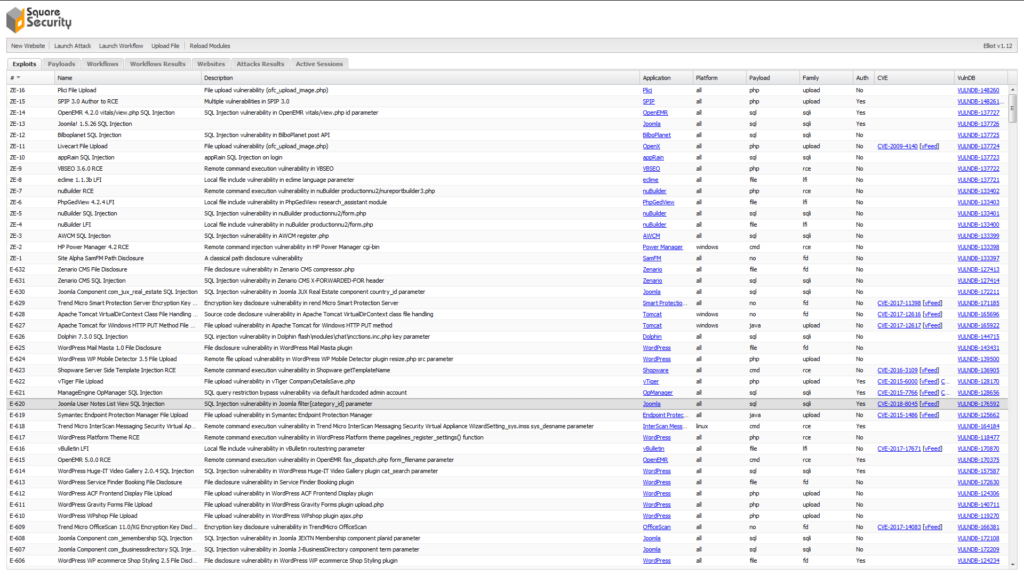The height and width of the screenshot is (576, 1024).
Task: Select the "HP Power Manager 4.2 RCE" exploit name
Action: pyautogui.click(x=93, y=247)
